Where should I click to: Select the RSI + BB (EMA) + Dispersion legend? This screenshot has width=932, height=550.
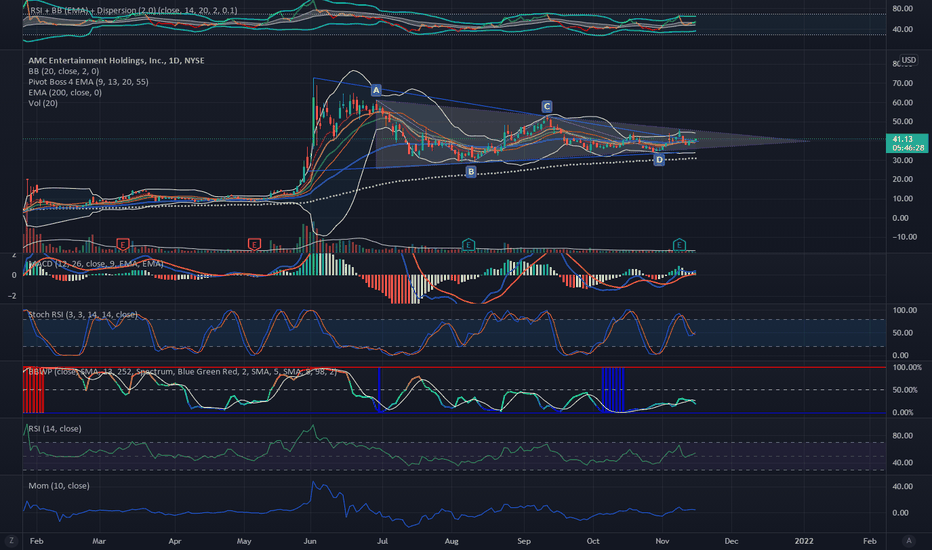click(x=133, y=11)
